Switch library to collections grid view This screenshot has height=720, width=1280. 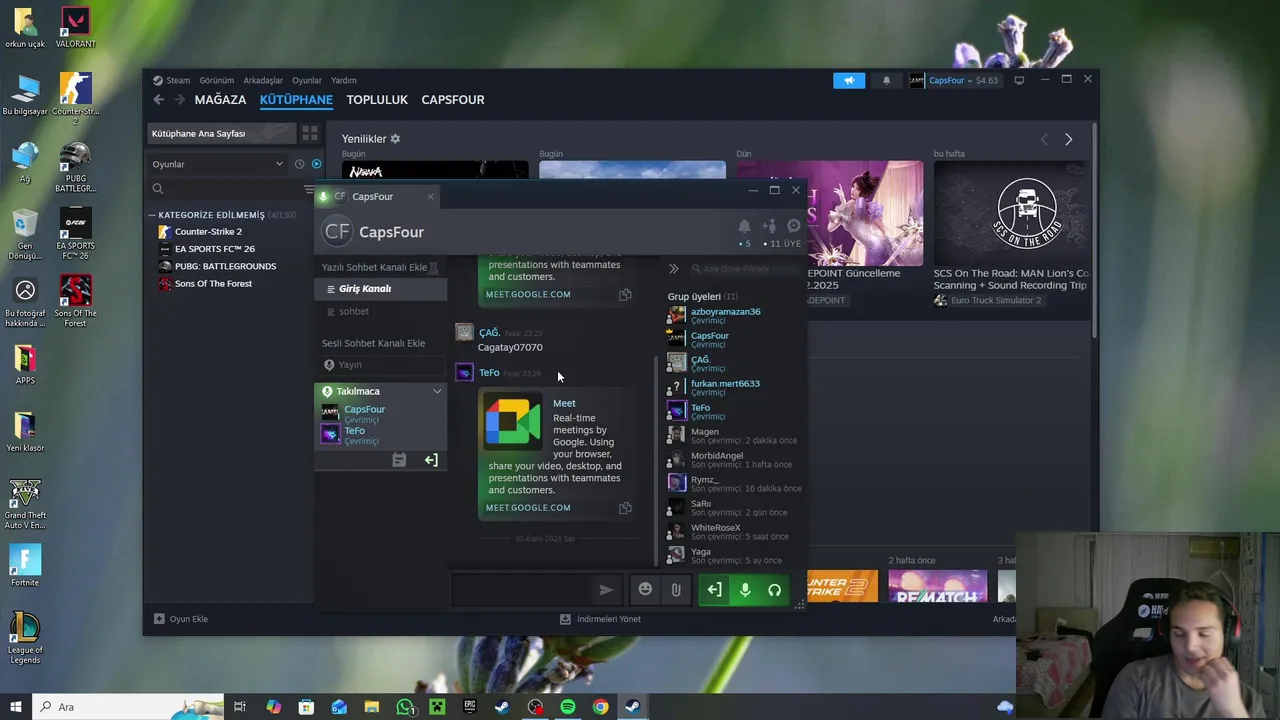click(x=310, y=133)
